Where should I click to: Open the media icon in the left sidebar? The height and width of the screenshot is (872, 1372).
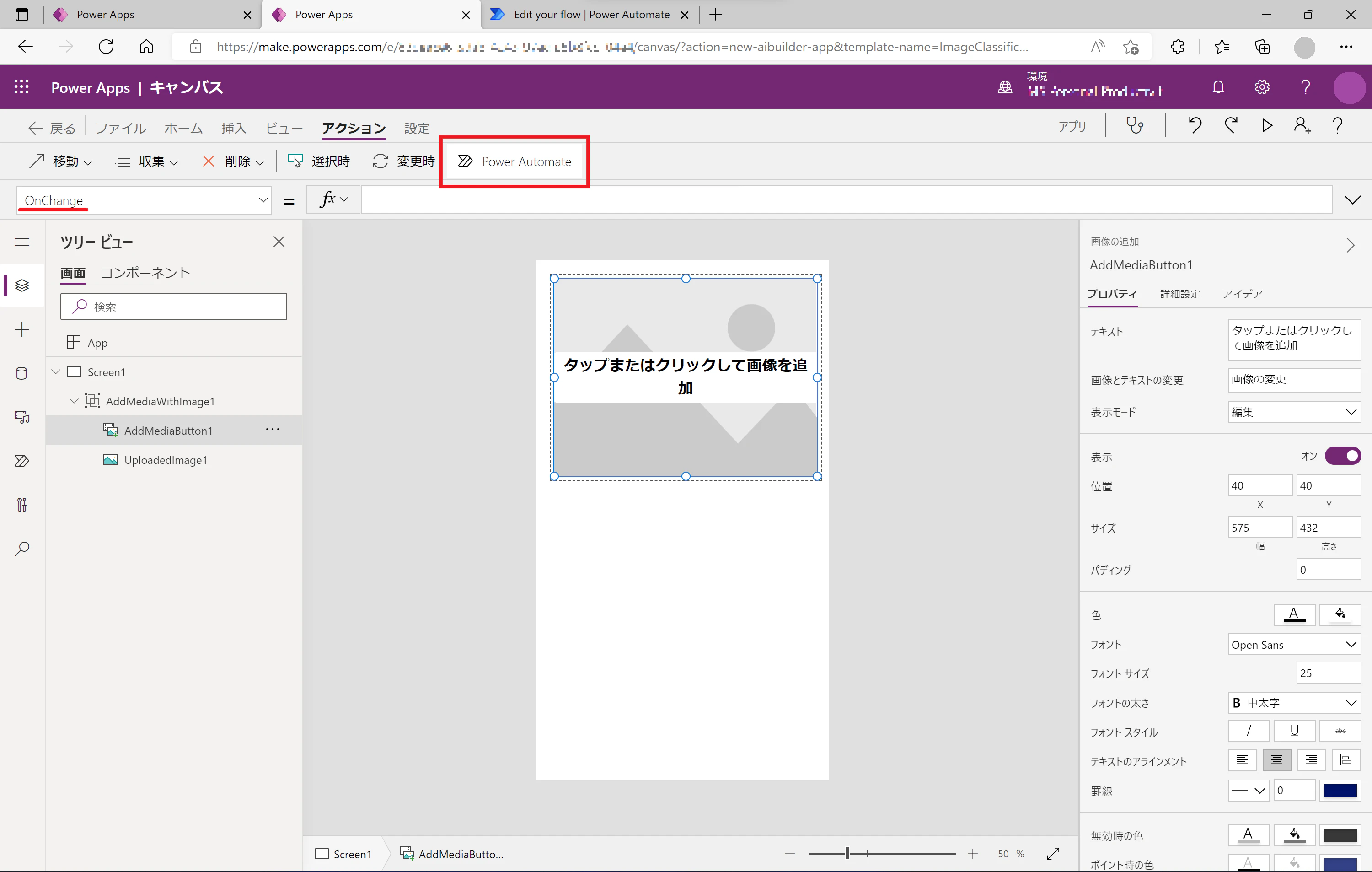click(21, 417)
